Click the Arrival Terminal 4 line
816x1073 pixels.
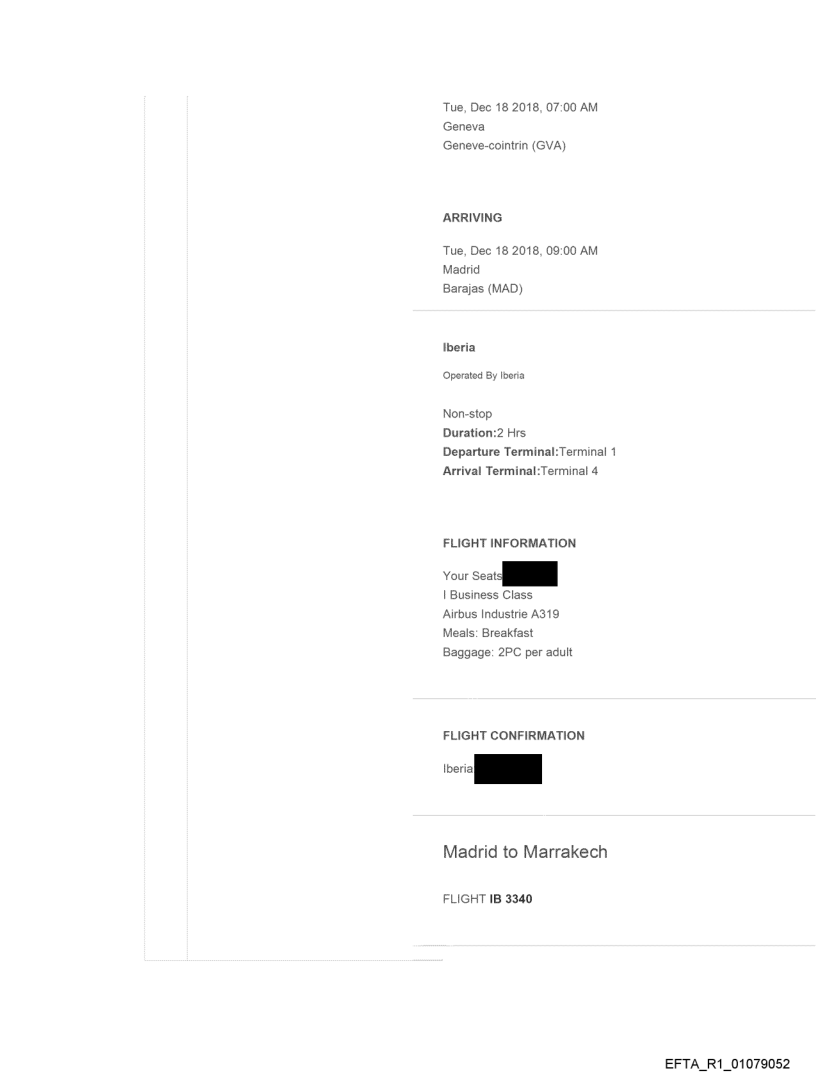(520, 471)
